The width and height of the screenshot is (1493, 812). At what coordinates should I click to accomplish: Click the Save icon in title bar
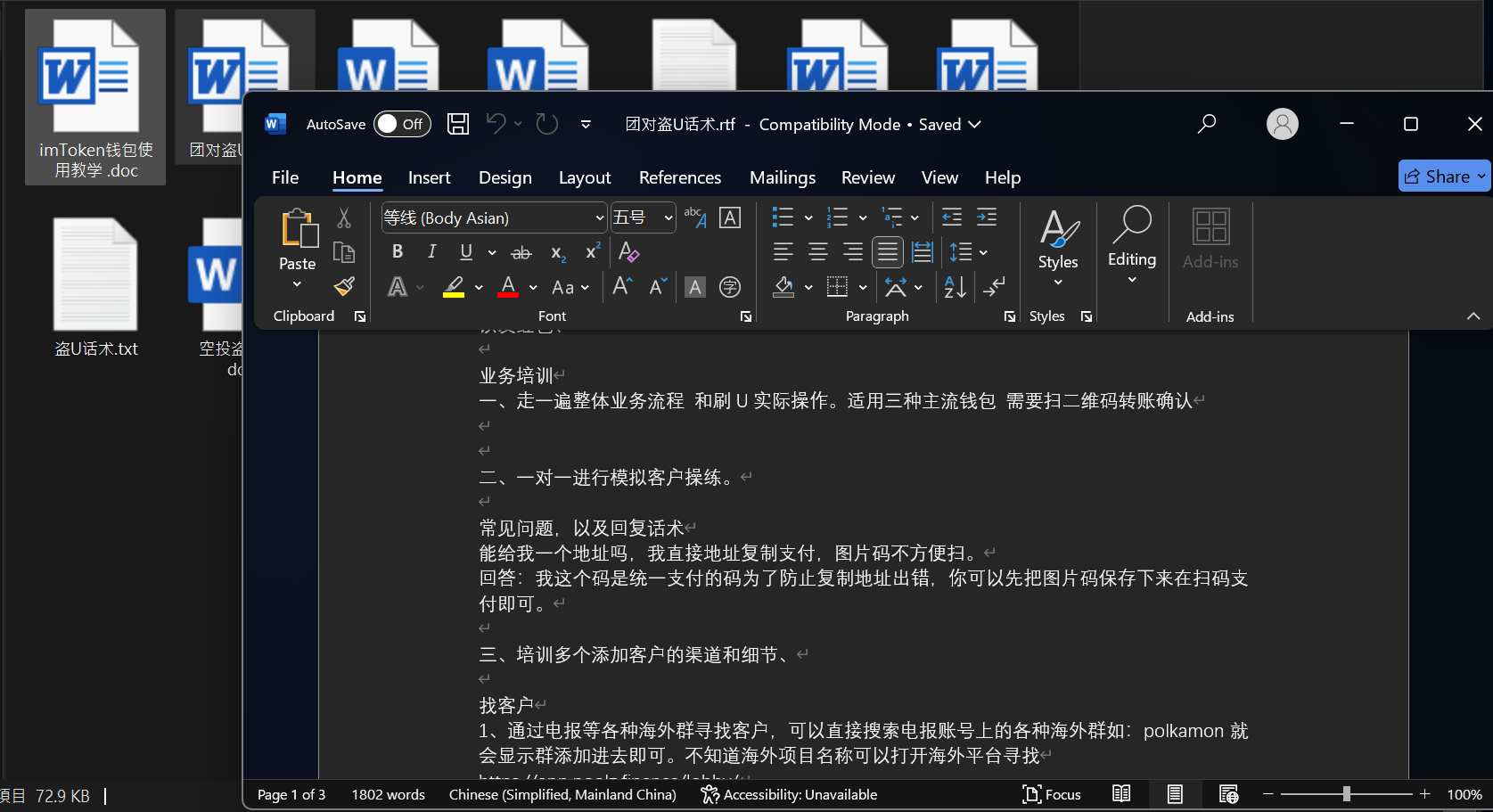tap(458, 124)
